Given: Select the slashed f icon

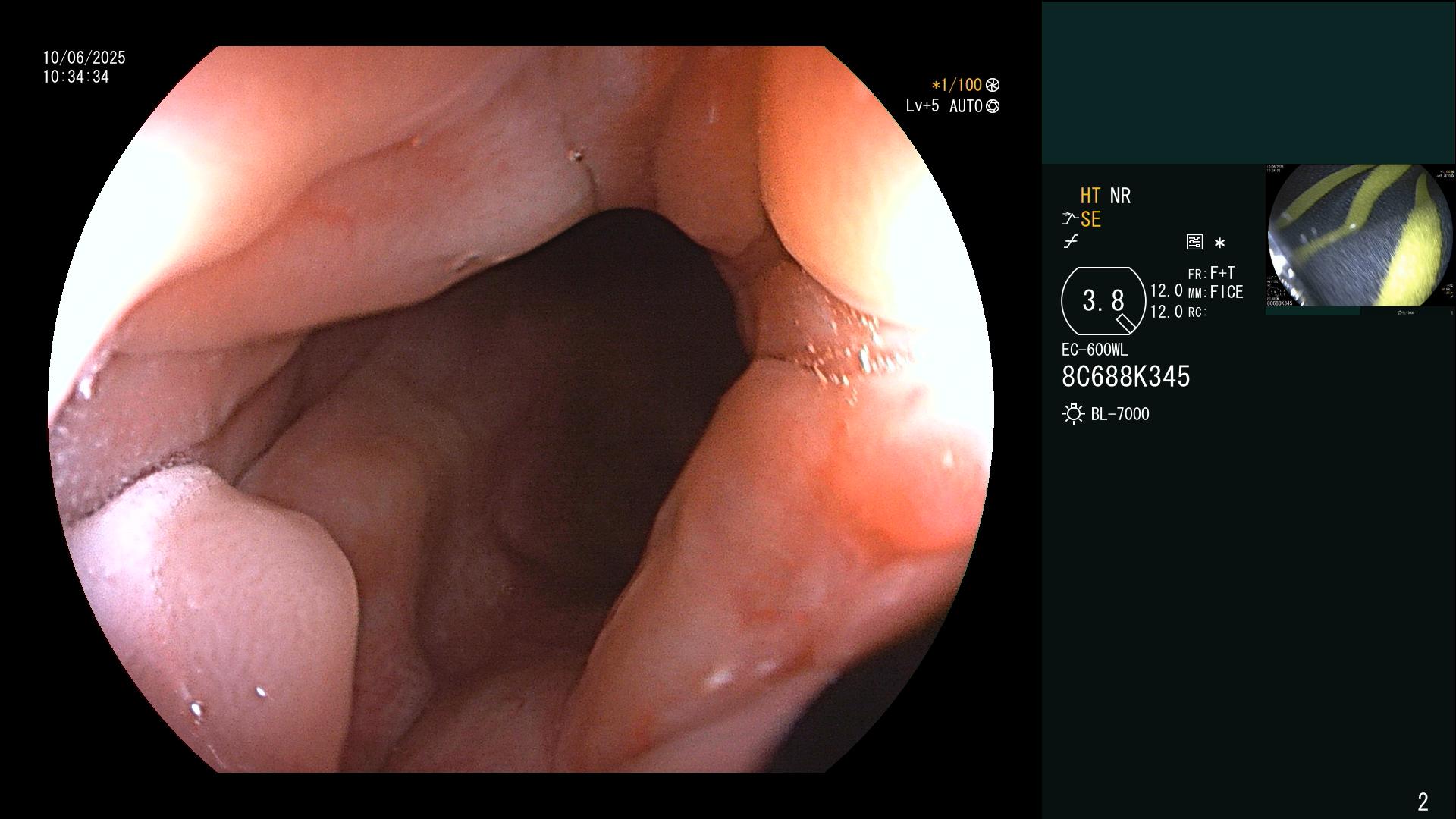Looking at the screenshot, I should pos(1071,242).
